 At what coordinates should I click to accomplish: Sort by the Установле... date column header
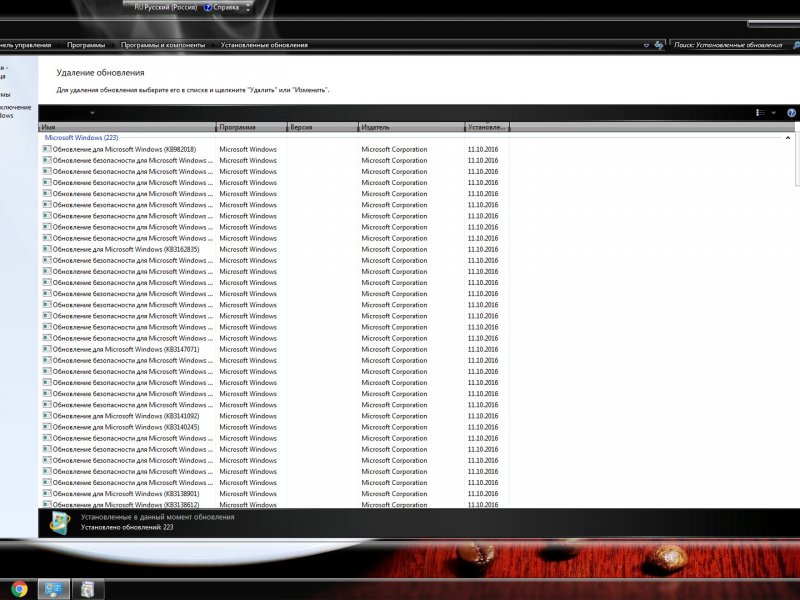pyautogui.click(x=487, y=127)
